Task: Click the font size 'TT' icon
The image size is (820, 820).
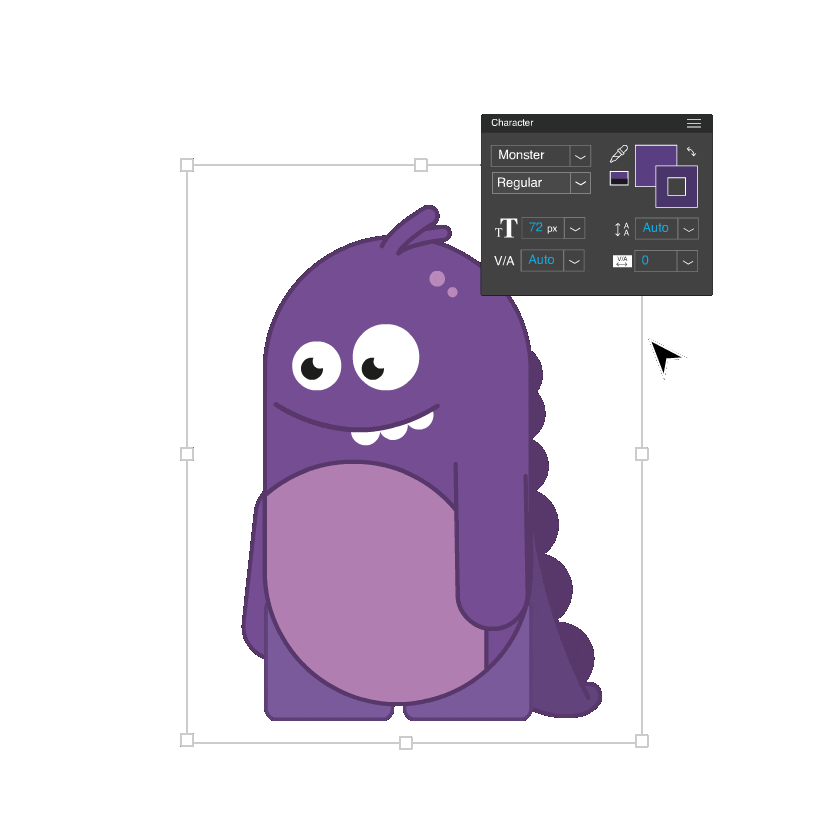Action: pos(508,227)
